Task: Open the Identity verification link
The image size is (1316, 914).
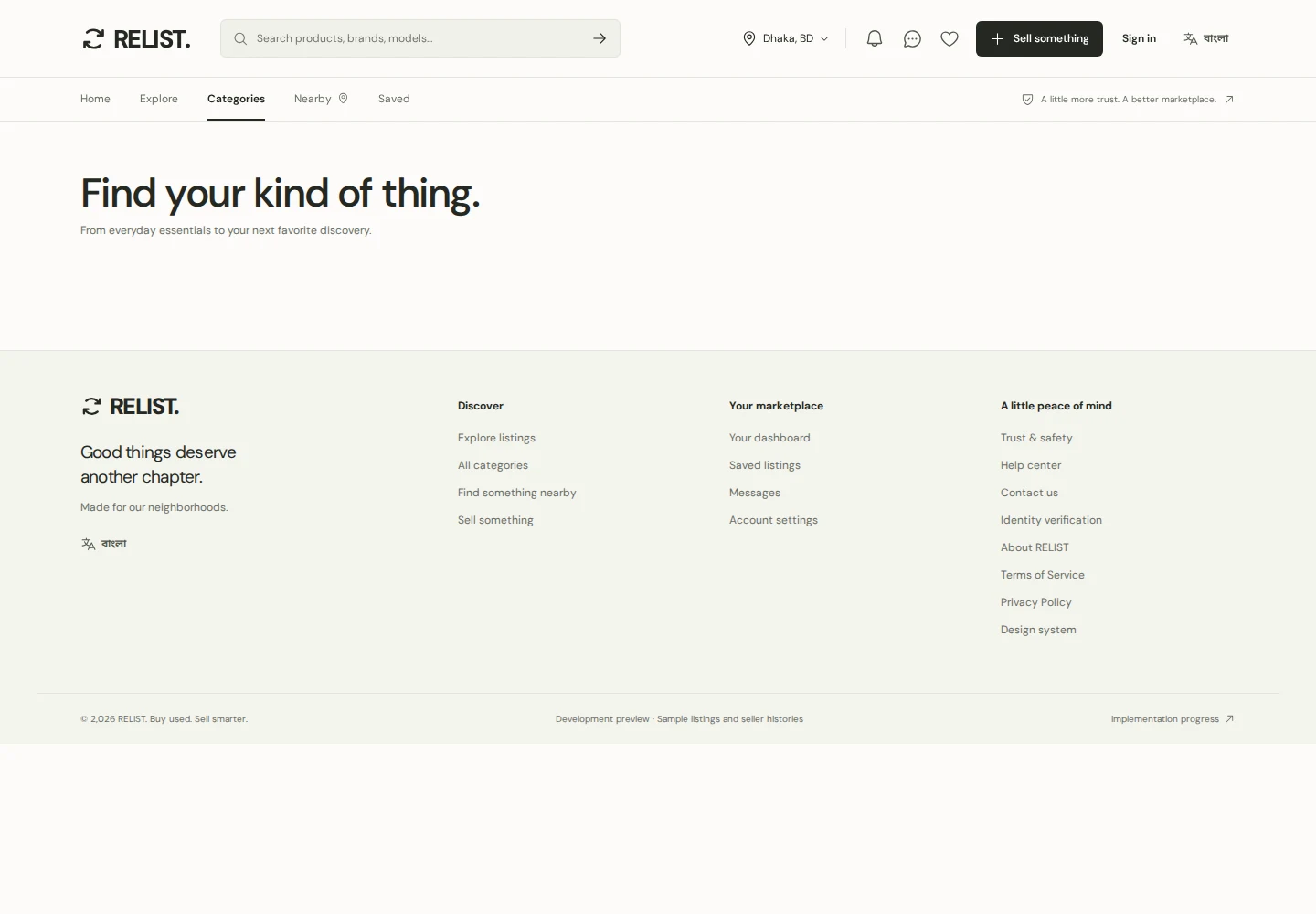Action: click(1051, 520)
